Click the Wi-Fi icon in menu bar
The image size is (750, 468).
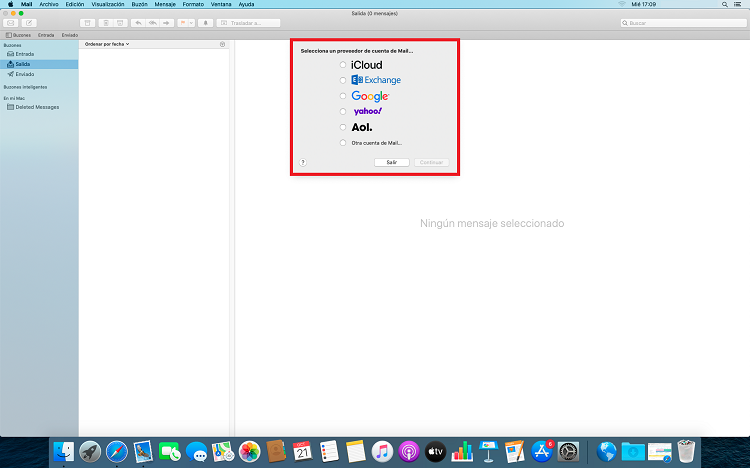point(622,4)
